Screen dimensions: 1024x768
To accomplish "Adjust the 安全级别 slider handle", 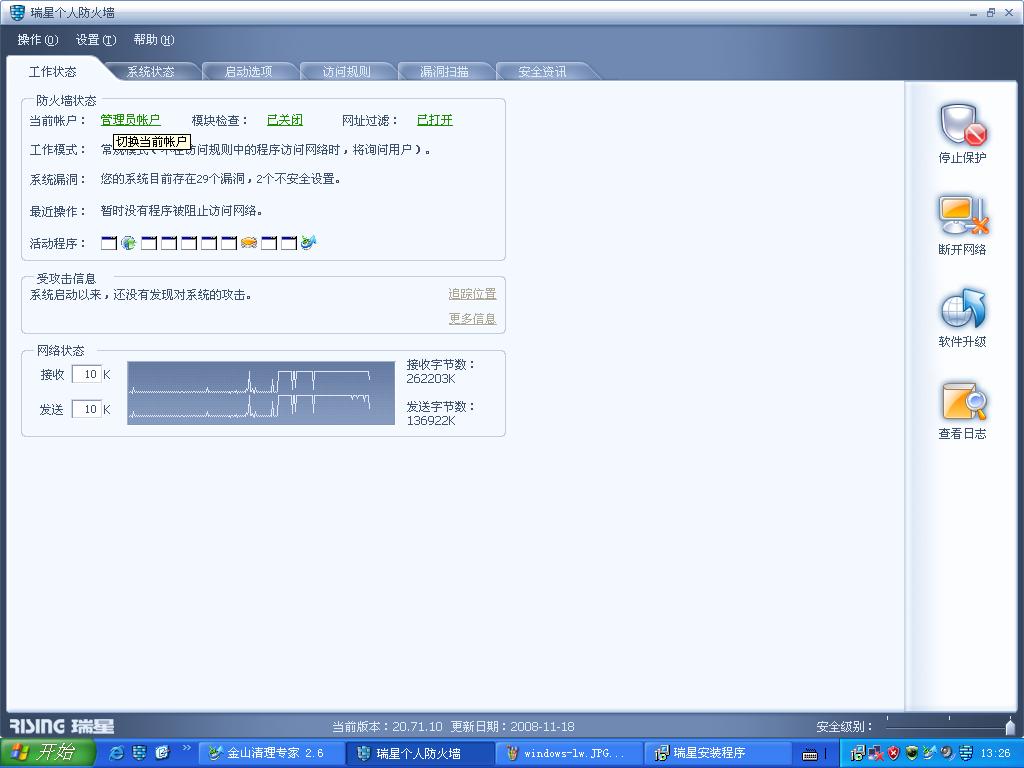I will (x=1010, y=727).
